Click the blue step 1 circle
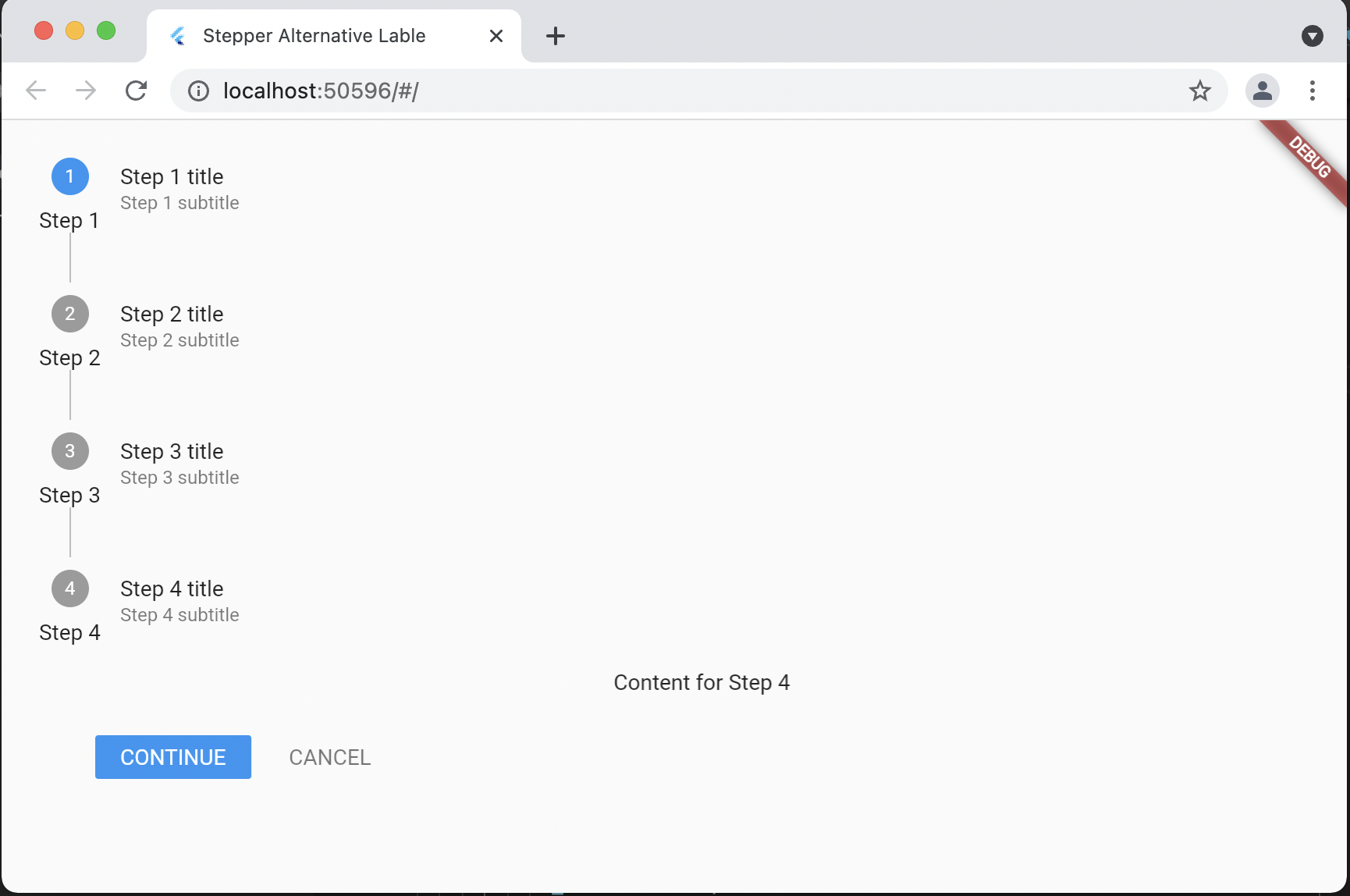 [70, 176]
